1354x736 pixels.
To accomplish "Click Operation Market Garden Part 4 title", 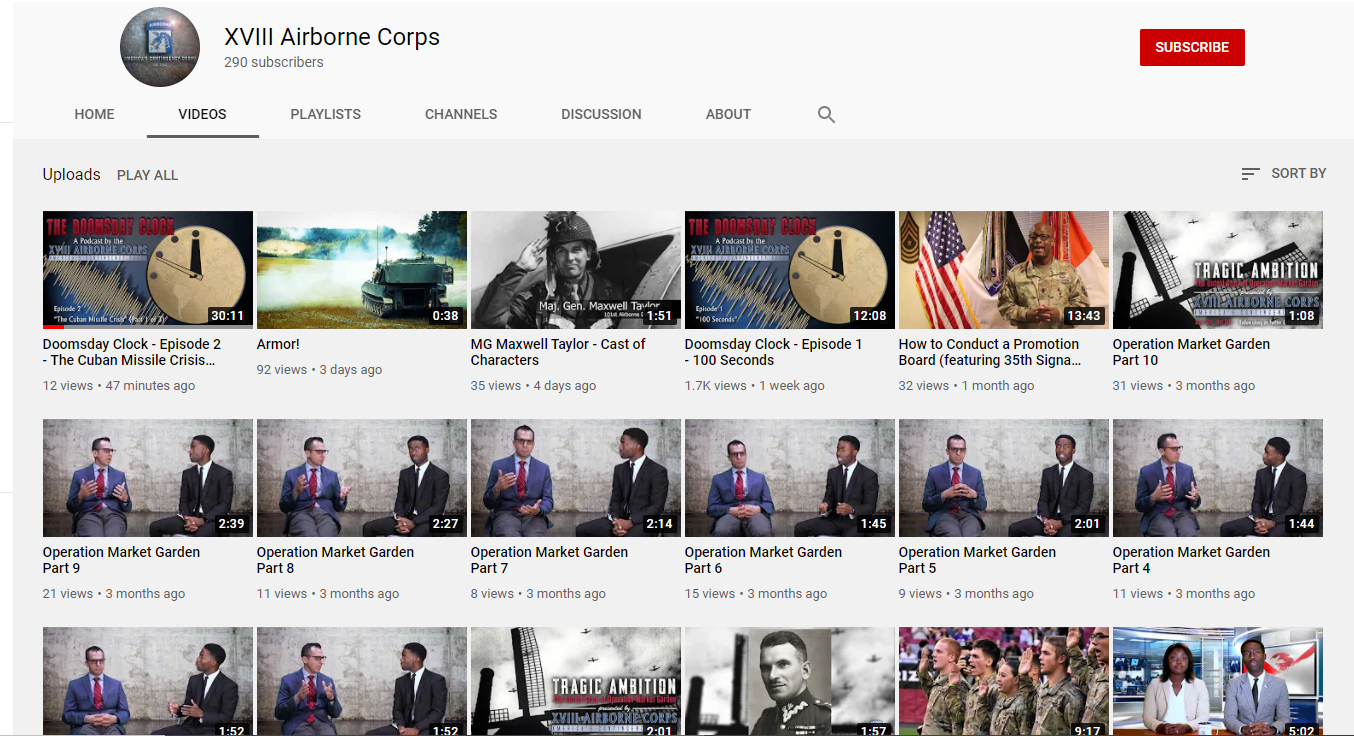I will 1191,560.
